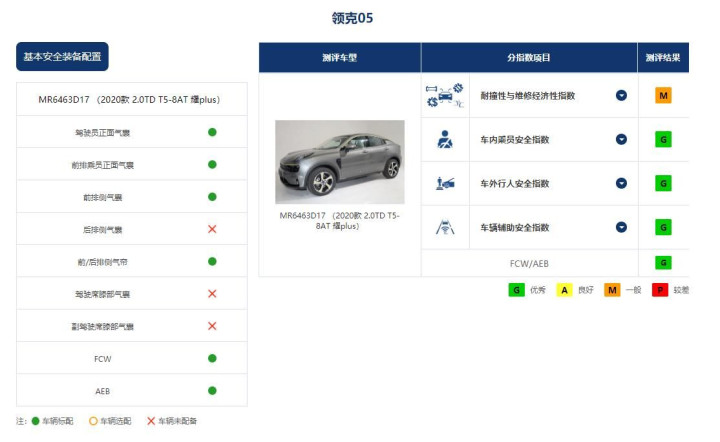Click the legend orange M 一般 badge
Screen dimensions: 720x442
612,290
